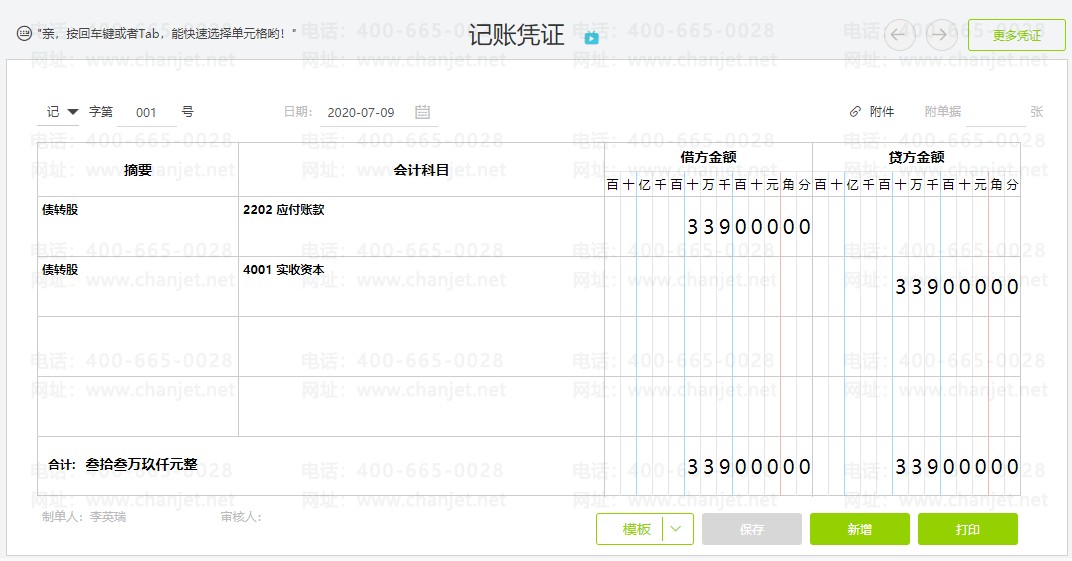This screenshot has height=561, width=1072.
Task: Click the 附单据 count input field
Action: 996,112
